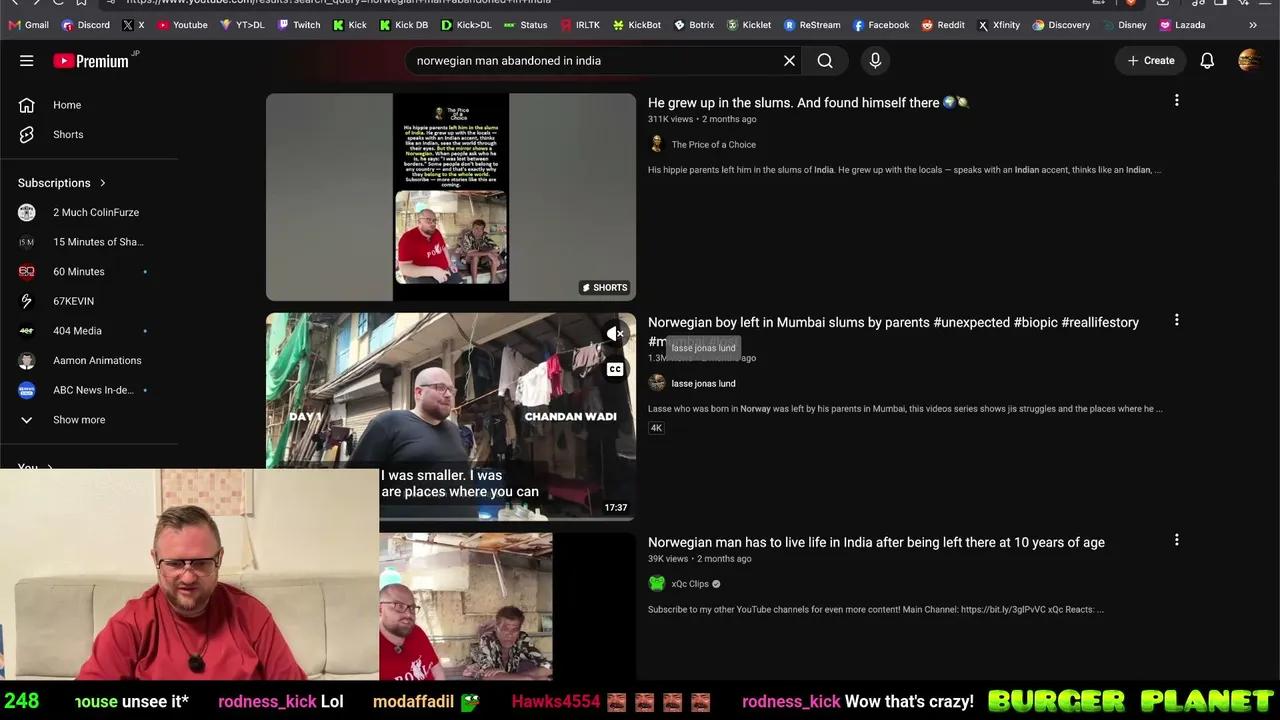Visit The Price of a Choice channel name
The width and height of the screenshot is (1280, 720).
[x=714, y=145]
